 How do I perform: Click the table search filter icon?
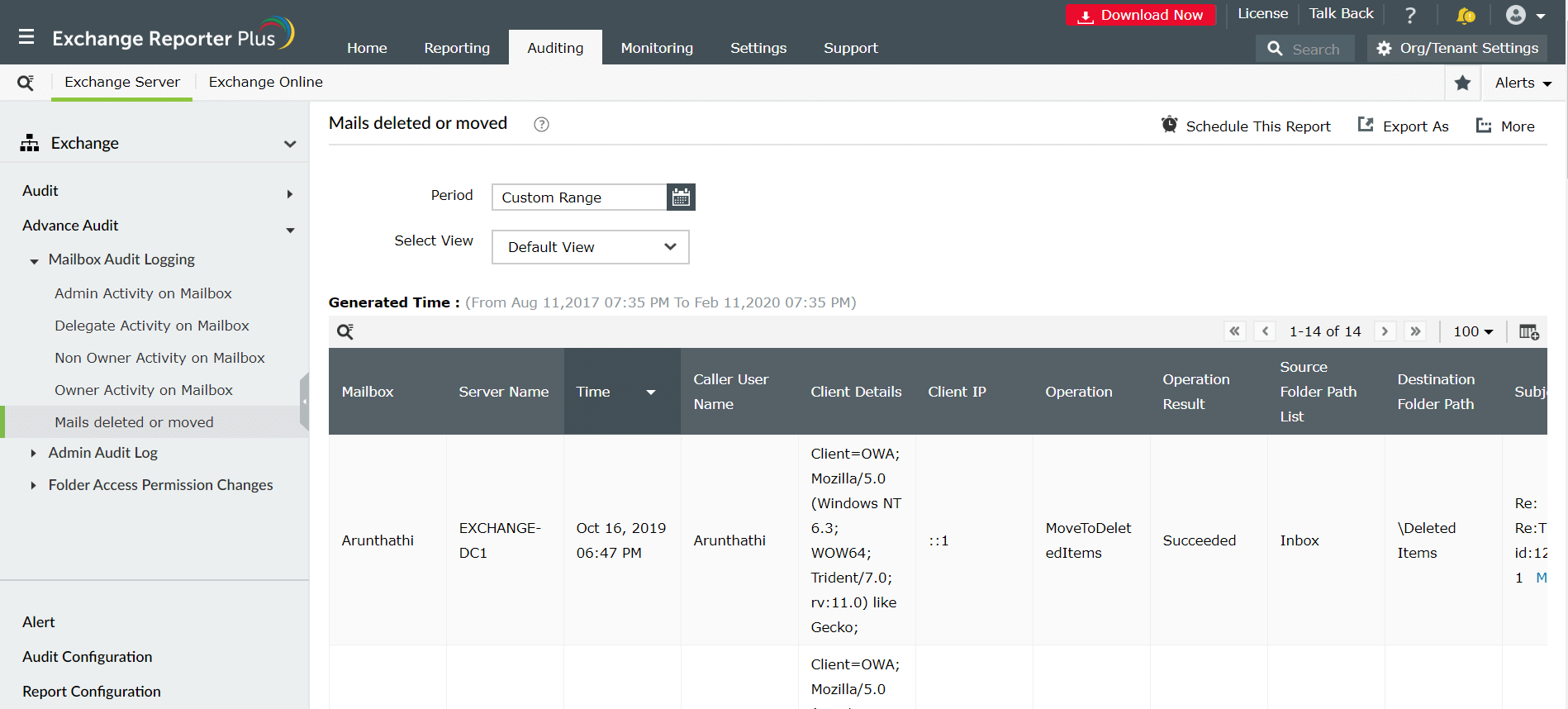tap(345, 331)
